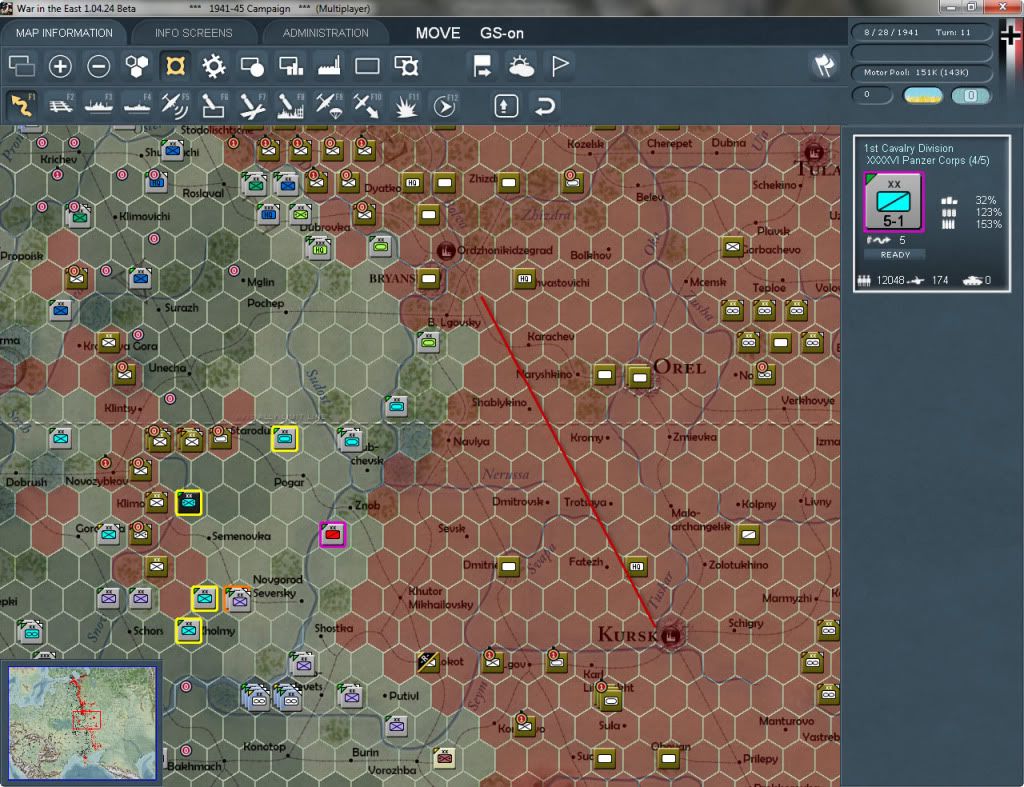Click the 153% value in unit panel
Screen dimensions: 1024x787
988,224
